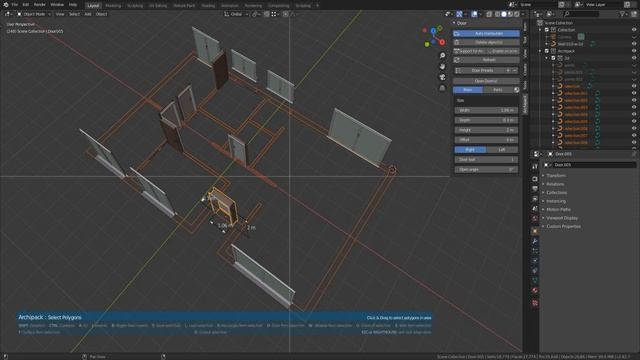
Task: Switch to the UV Editing workspace tab
Action: (158, 6)
